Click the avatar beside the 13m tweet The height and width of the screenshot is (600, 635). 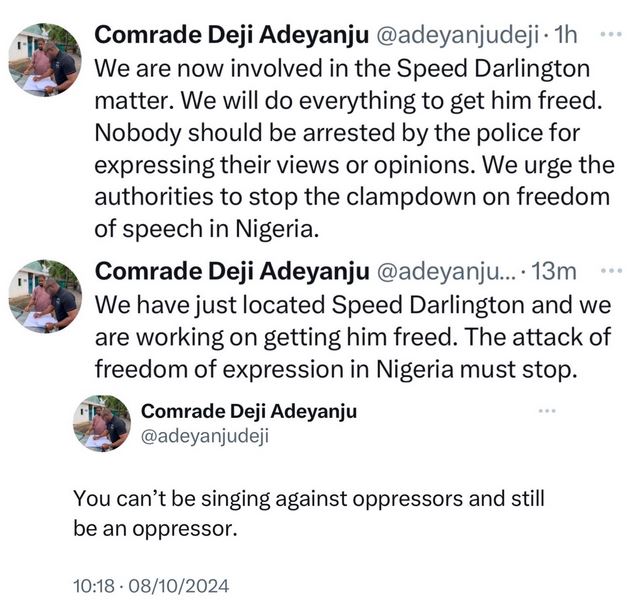click(45, 295)
